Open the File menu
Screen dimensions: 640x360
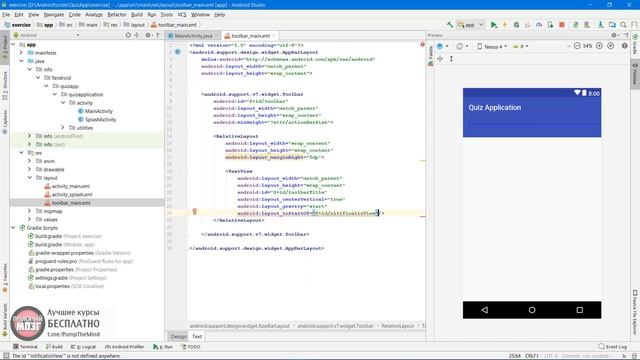tap(6, 14)
